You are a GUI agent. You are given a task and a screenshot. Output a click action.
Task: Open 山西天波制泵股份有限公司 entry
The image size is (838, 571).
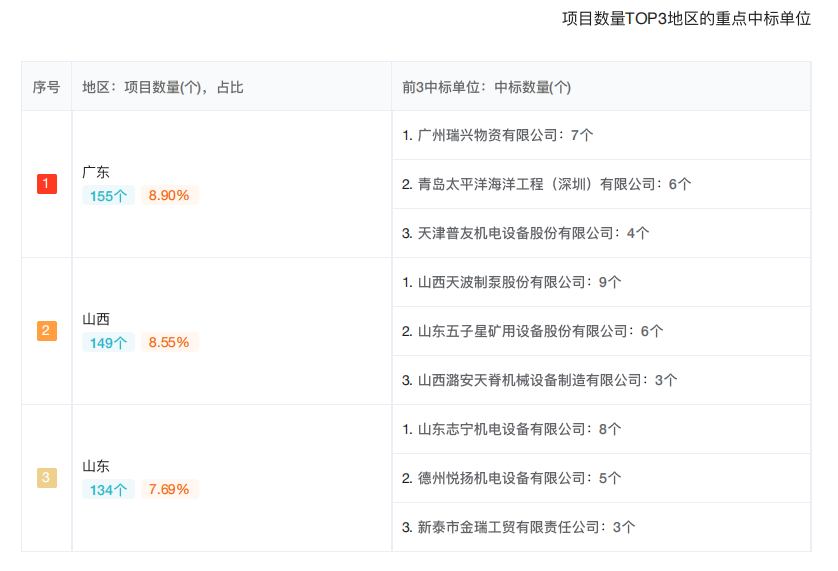[x=601, y=282]
